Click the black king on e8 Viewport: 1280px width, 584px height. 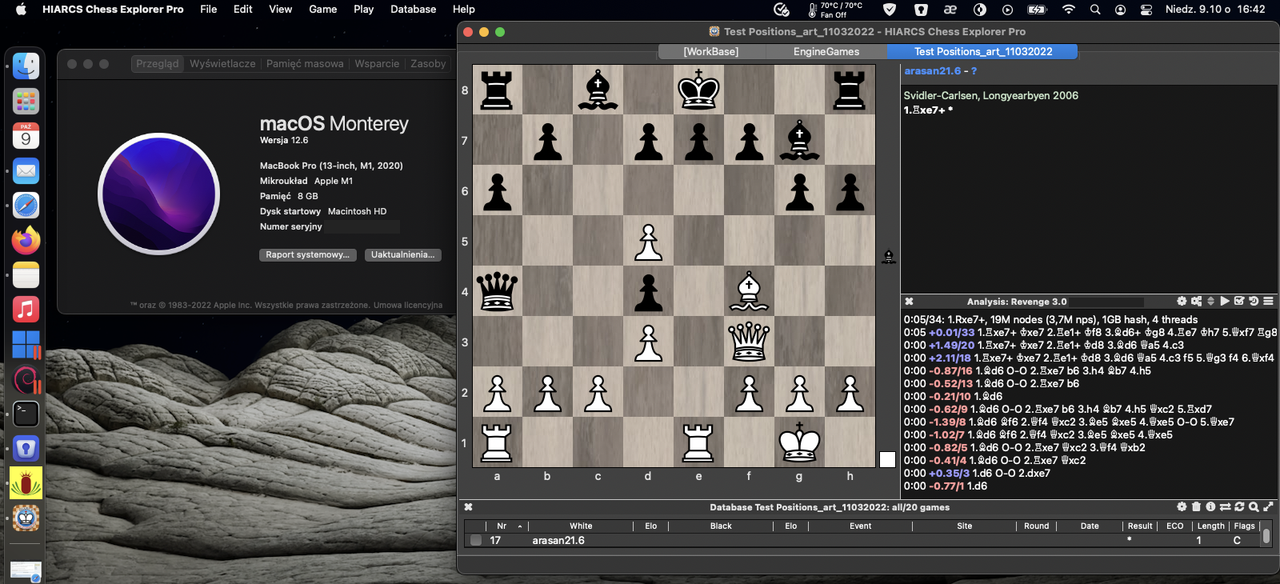click(x=699, y=91)
